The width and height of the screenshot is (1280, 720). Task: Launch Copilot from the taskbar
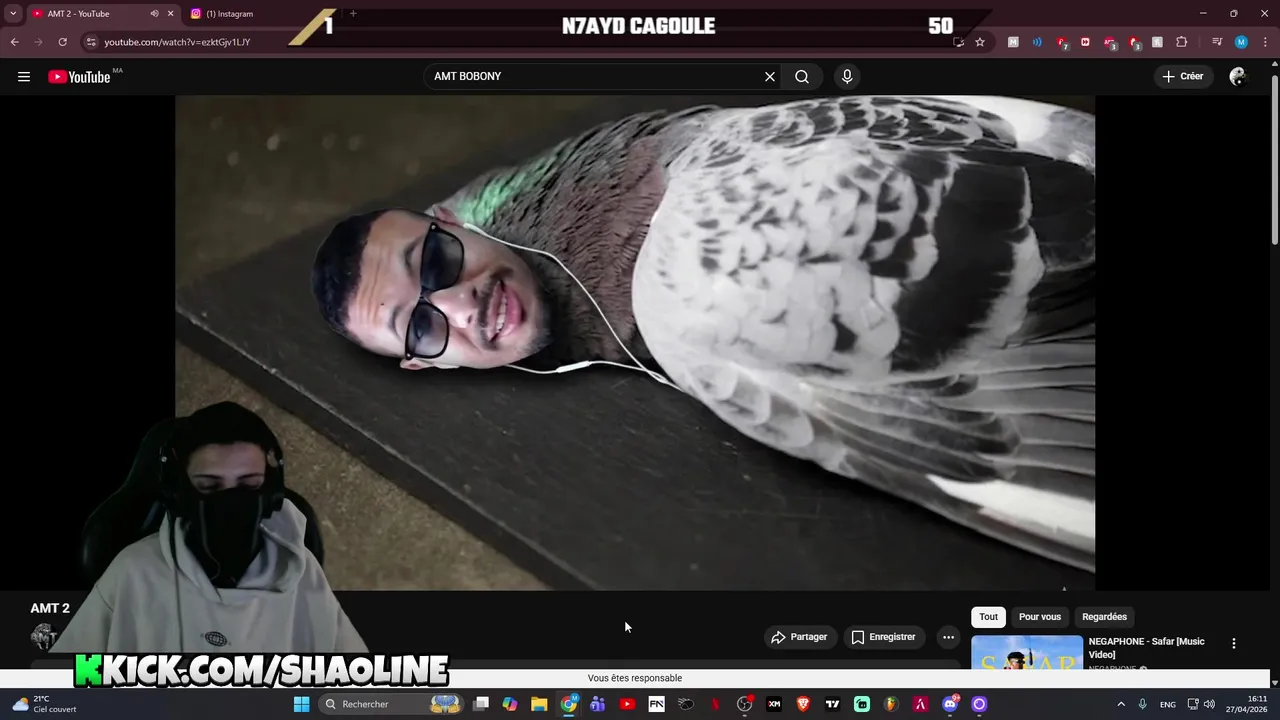pyautogui.click(x=510, y=704)
